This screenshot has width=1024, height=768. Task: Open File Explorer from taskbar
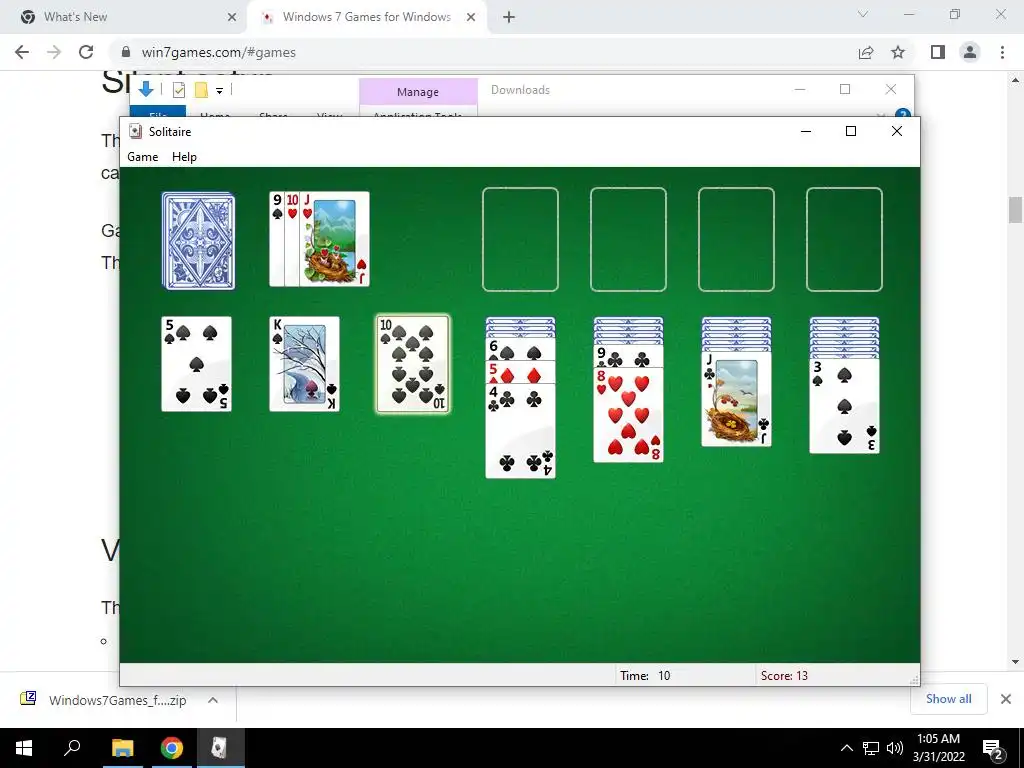pos(122,748)
